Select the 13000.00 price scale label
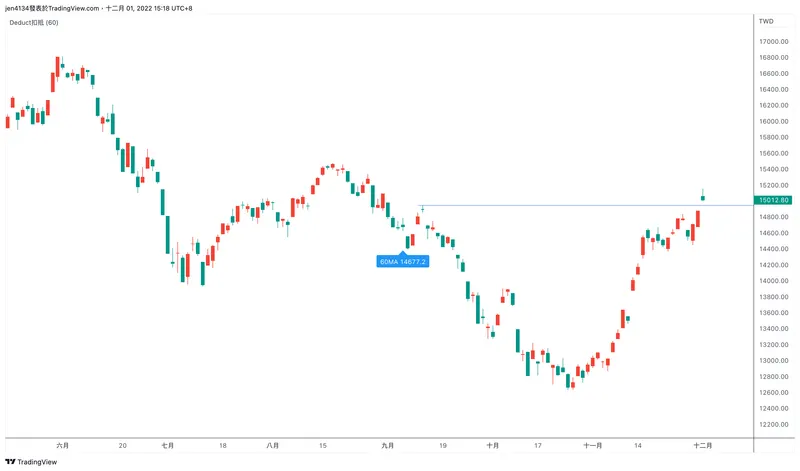 pyautogui.click(x=773, y=361)
